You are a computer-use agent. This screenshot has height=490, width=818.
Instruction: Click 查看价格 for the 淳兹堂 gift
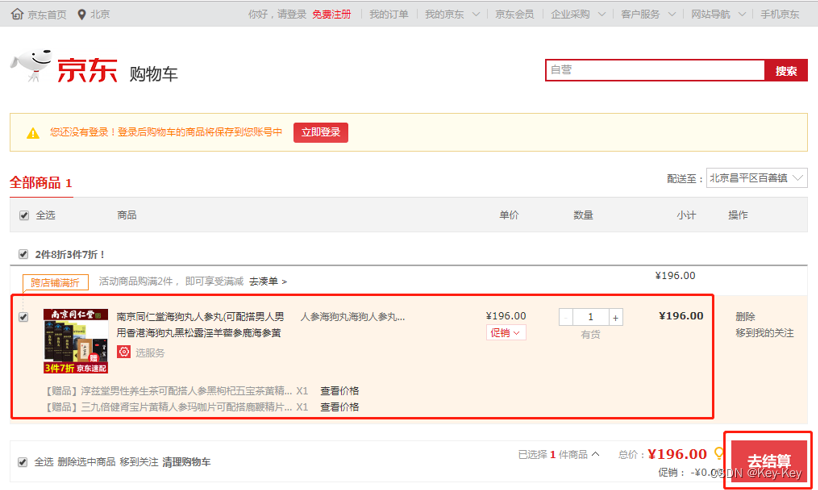pyautogui.click(x=339, y=390)
